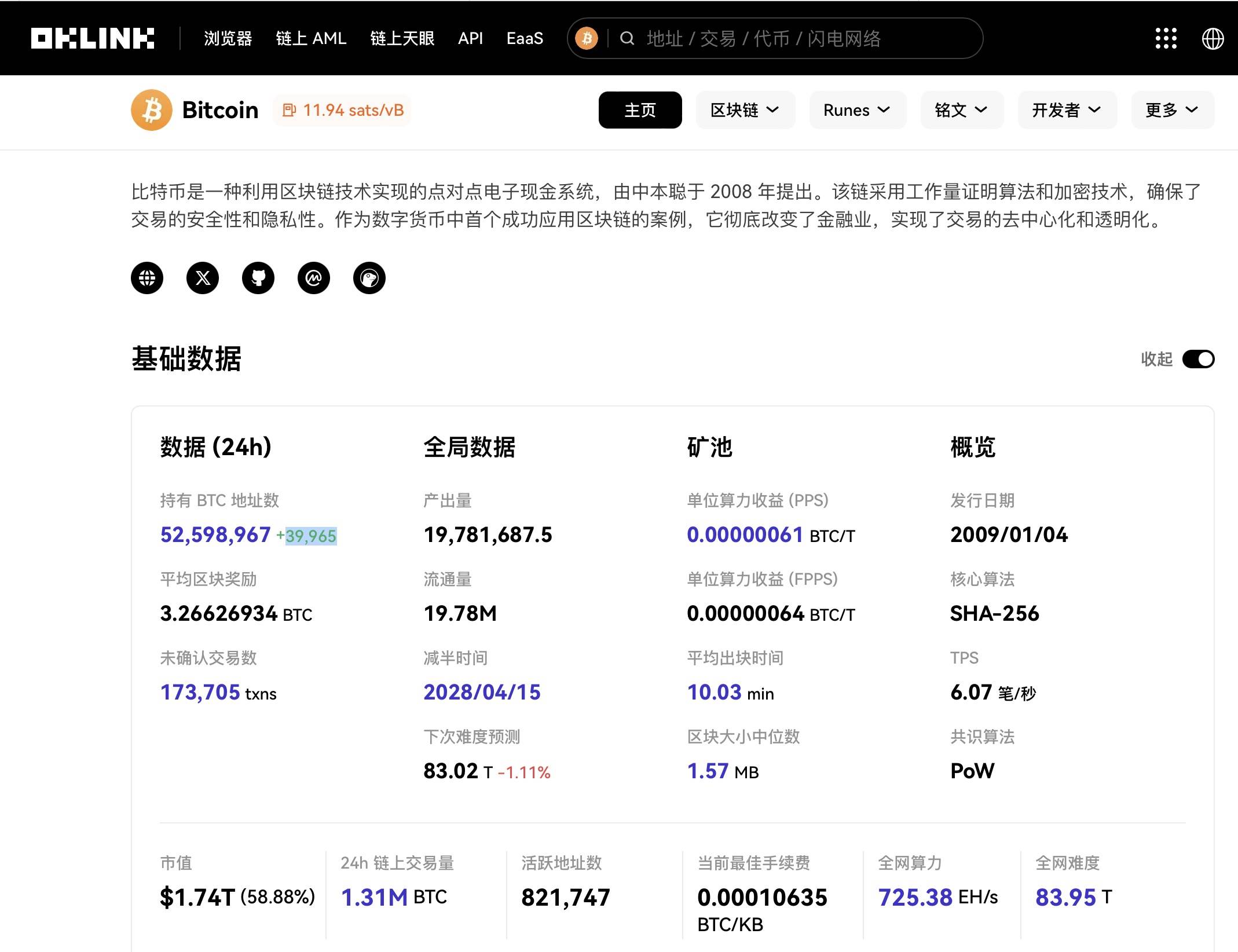The width and height of the screenshot is (1238, 952).
Task: Open the 更多 dropdown menu
Action: 1171,110
